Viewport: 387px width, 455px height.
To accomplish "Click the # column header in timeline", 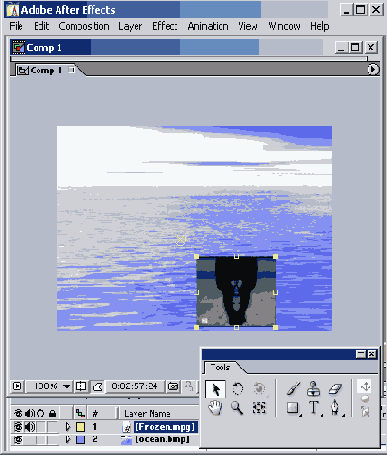I will tap(95, 414).
